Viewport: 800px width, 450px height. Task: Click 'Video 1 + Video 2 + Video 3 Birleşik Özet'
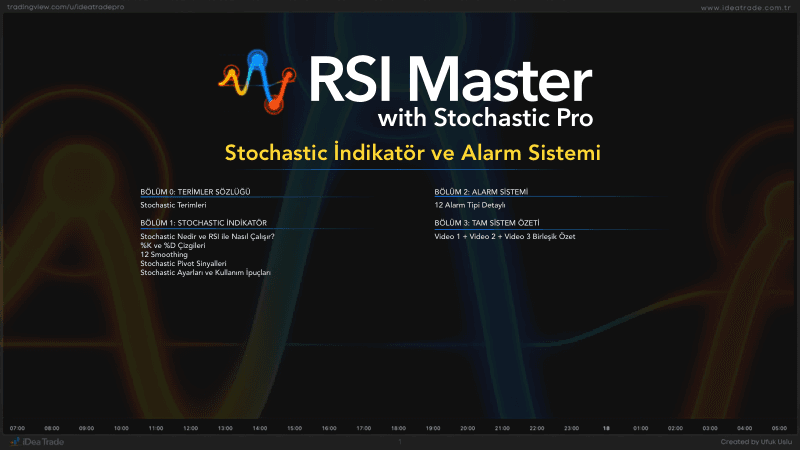pyautogui.click(x=505, y=236)
